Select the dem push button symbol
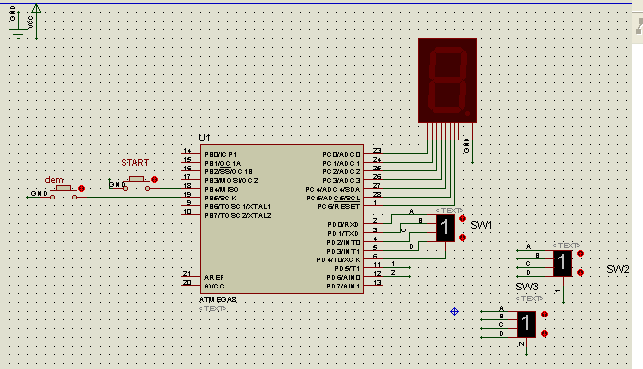The image size is (643, 369). [64, 192]
